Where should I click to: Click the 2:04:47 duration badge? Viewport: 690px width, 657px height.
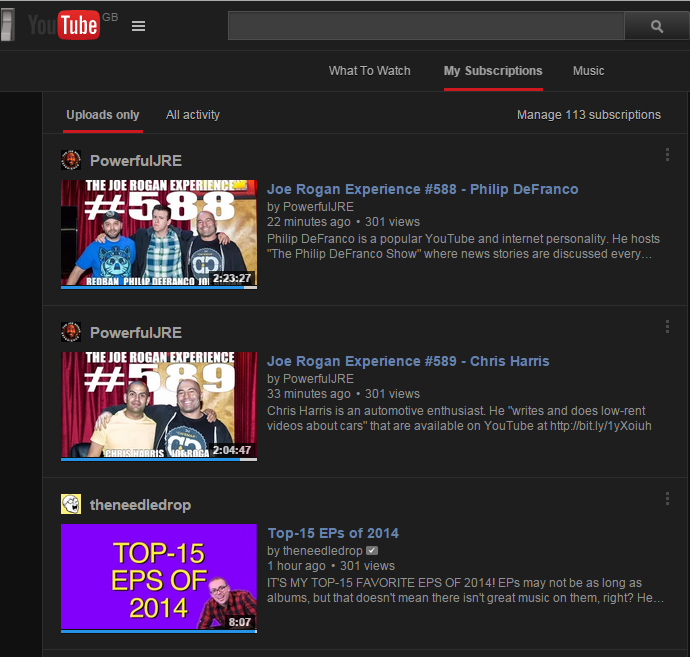232,450
